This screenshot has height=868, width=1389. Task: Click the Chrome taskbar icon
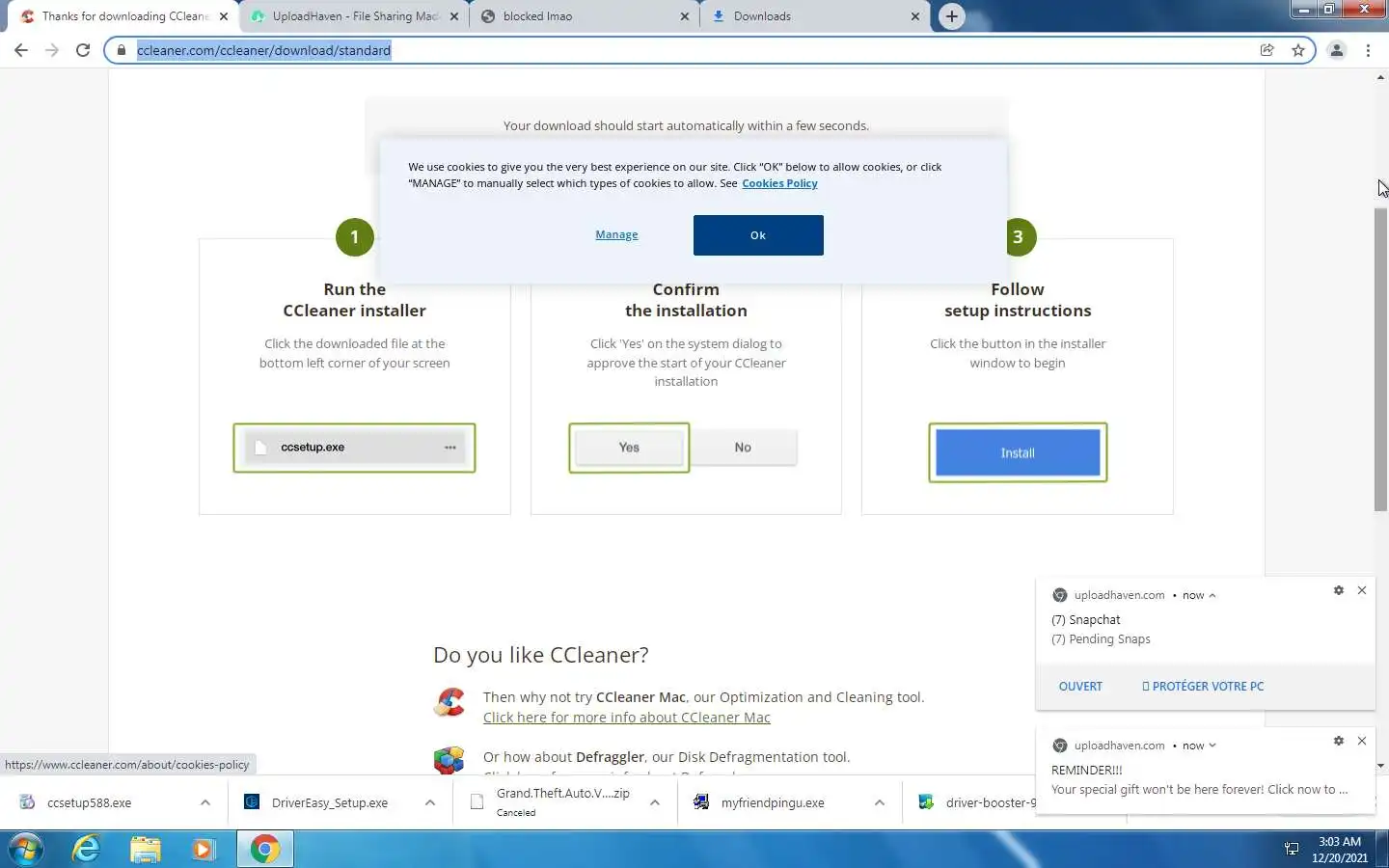[x=264, y=849]
